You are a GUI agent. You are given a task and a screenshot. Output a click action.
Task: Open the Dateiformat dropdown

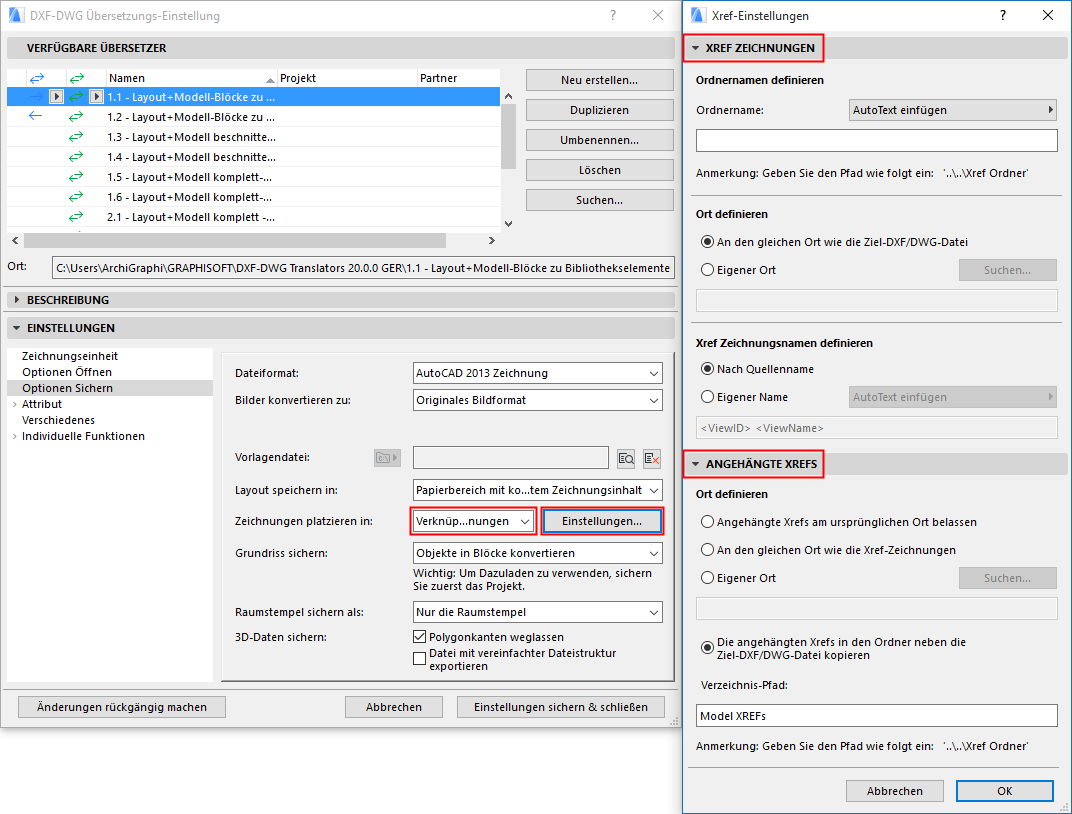coord(538,373)
